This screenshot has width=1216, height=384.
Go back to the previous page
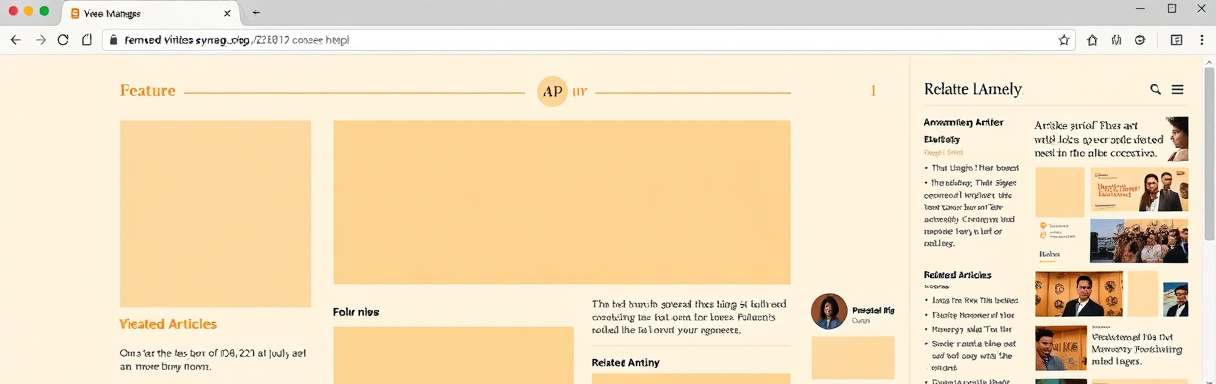click(x=15, y=40)
